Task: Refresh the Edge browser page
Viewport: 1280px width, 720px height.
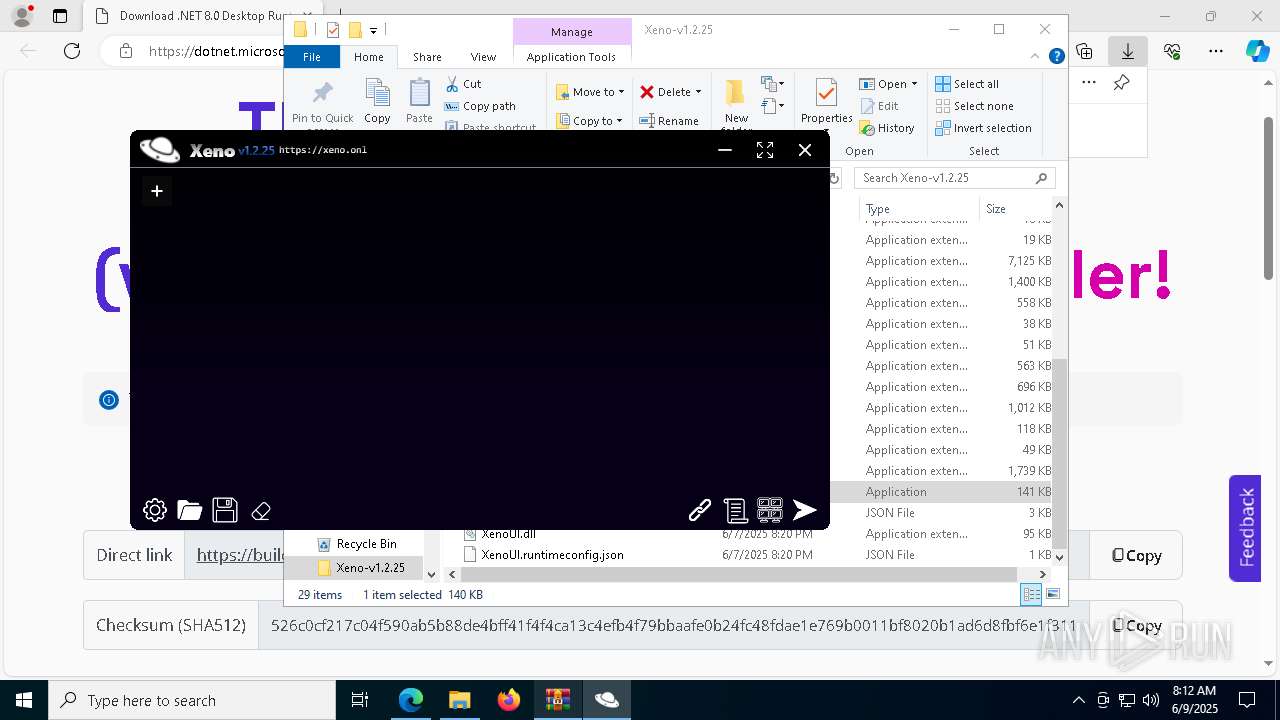Action: 72,51
